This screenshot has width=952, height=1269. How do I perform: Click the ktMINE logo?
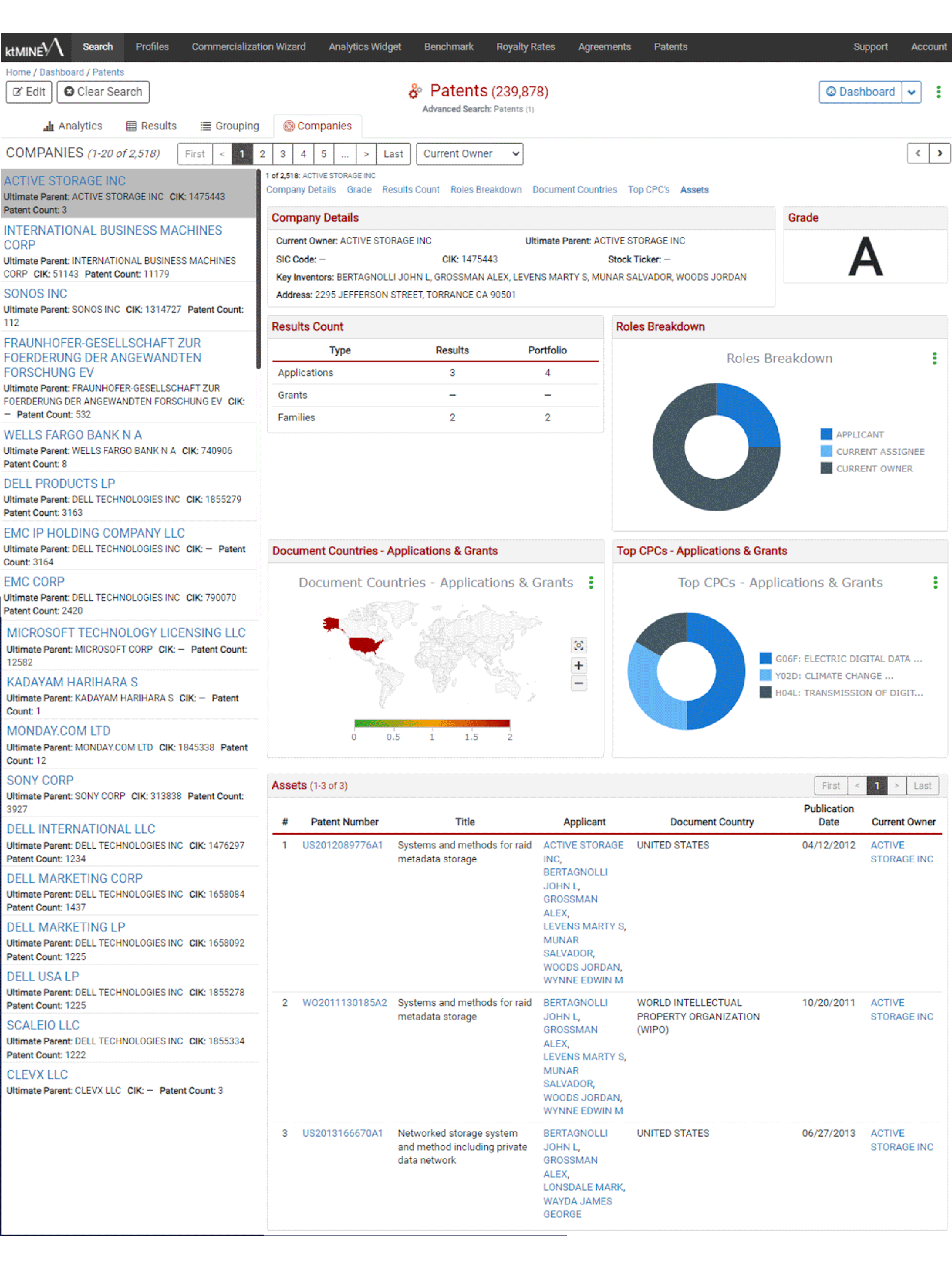coord(34,48)
